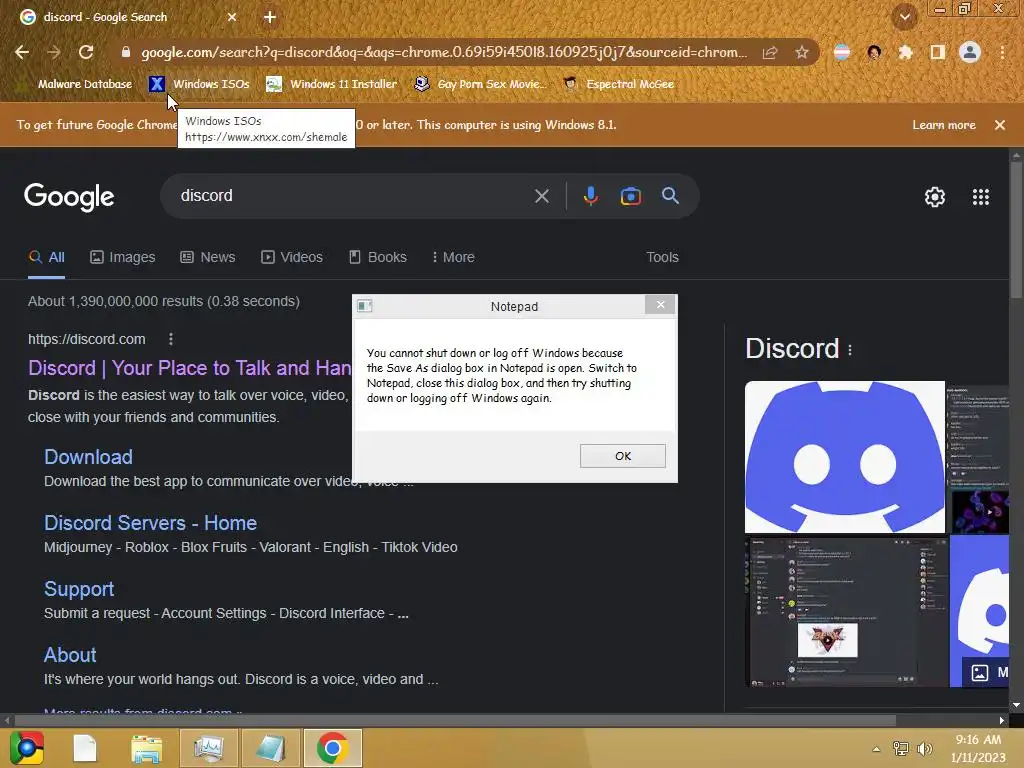Open the About sitelink
Image resolution: width=1024 pixels, height=768 pixels.
click(70, 655)
